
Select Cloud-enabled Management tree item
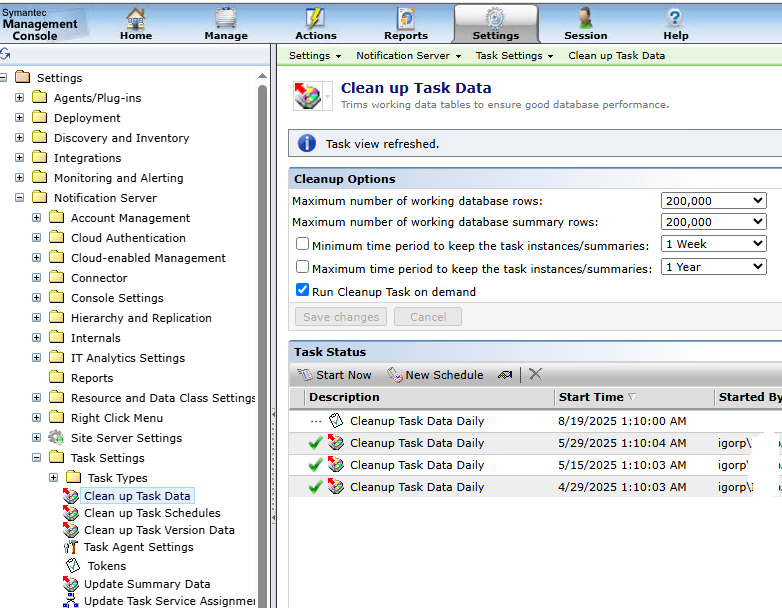pos(148,258)
